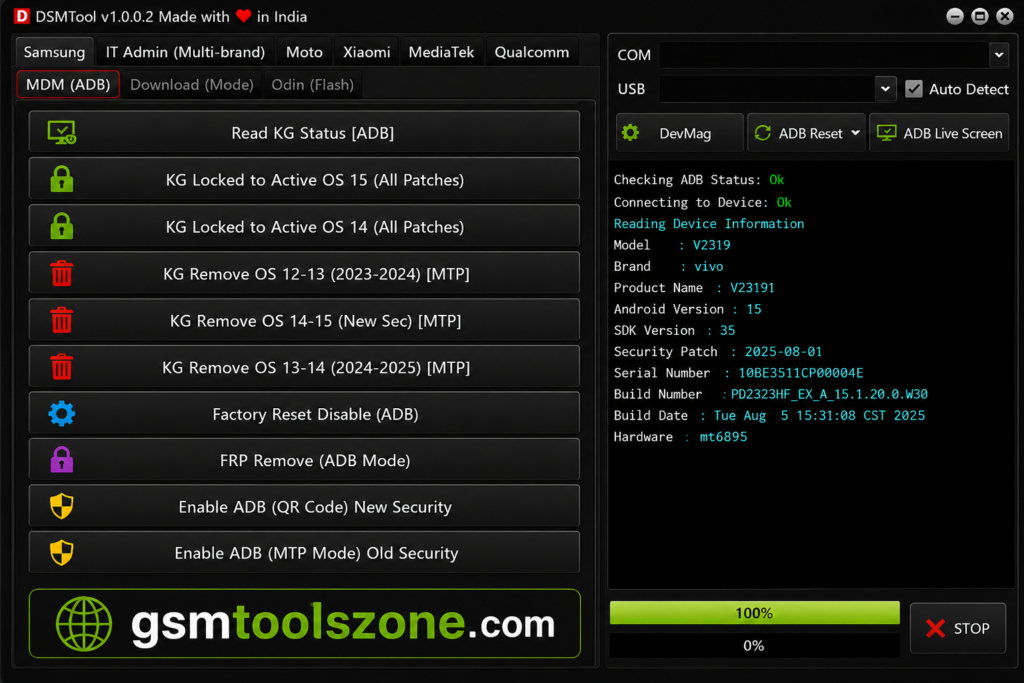Select the MDM (ADB) sub-tab
This screenshot has width=1024, height=683.
tap(68, 85)
